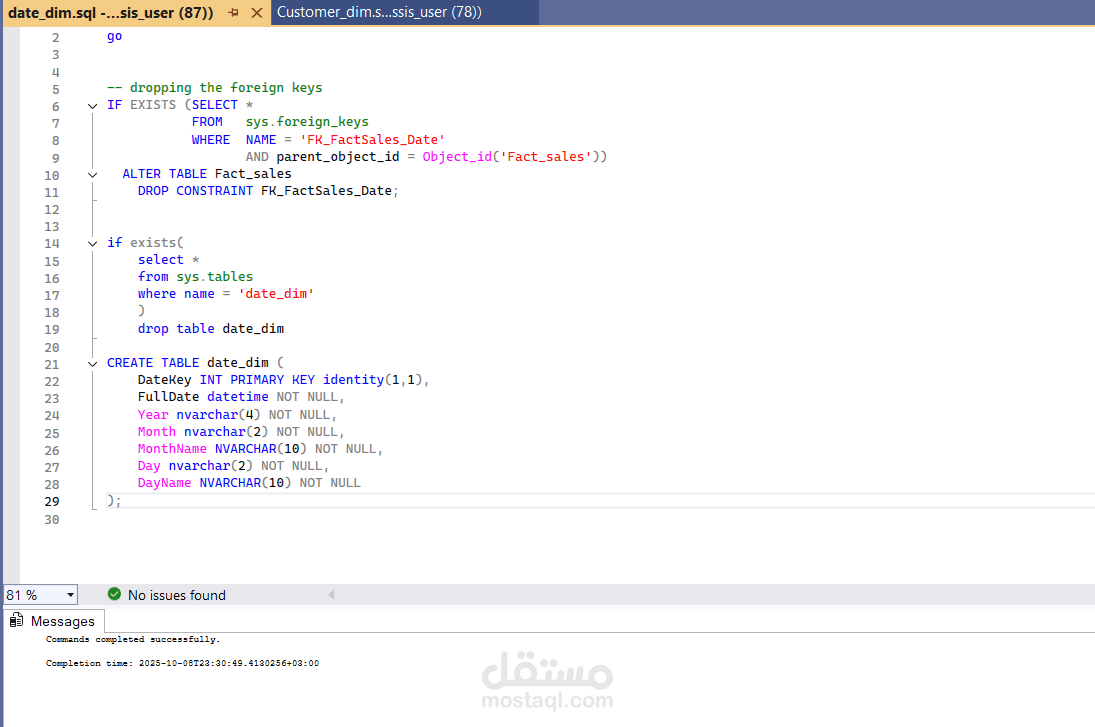Viewport: 1095px width, 727px height.
Task: Open the 81 % zoom dropdown
Action: click(71, 595)
